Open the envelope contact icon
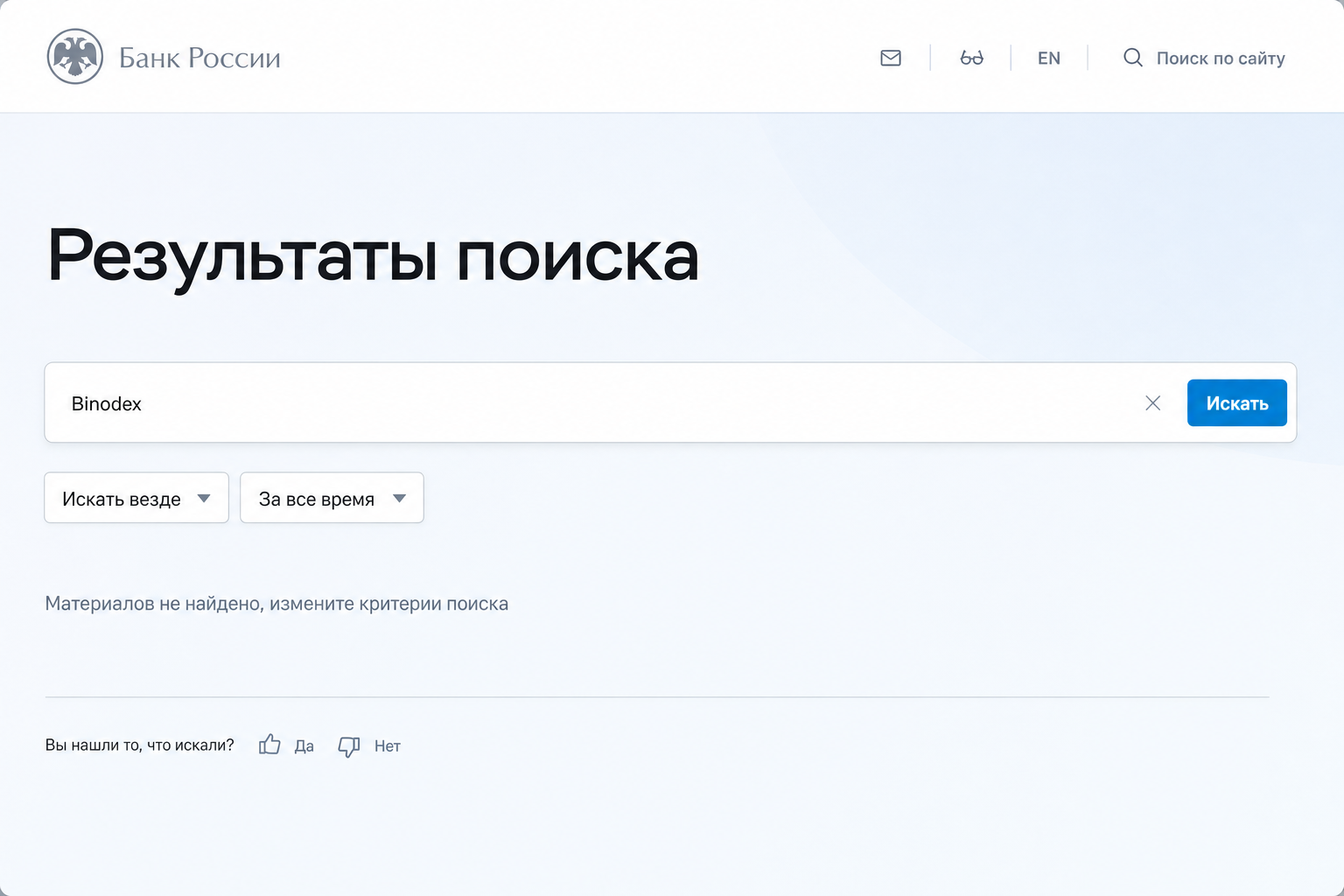The image size is (1344, 896). pyautogui.click(x=891, y=58)
